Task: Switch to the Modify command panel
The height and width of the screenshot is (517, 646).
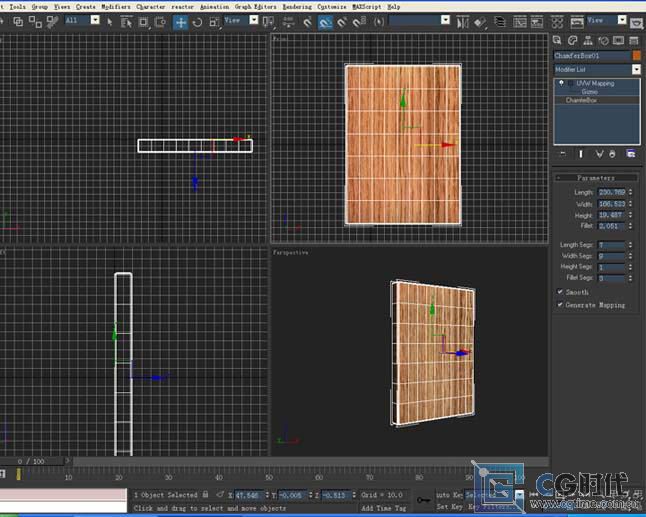Action: [x=572, y=40]
